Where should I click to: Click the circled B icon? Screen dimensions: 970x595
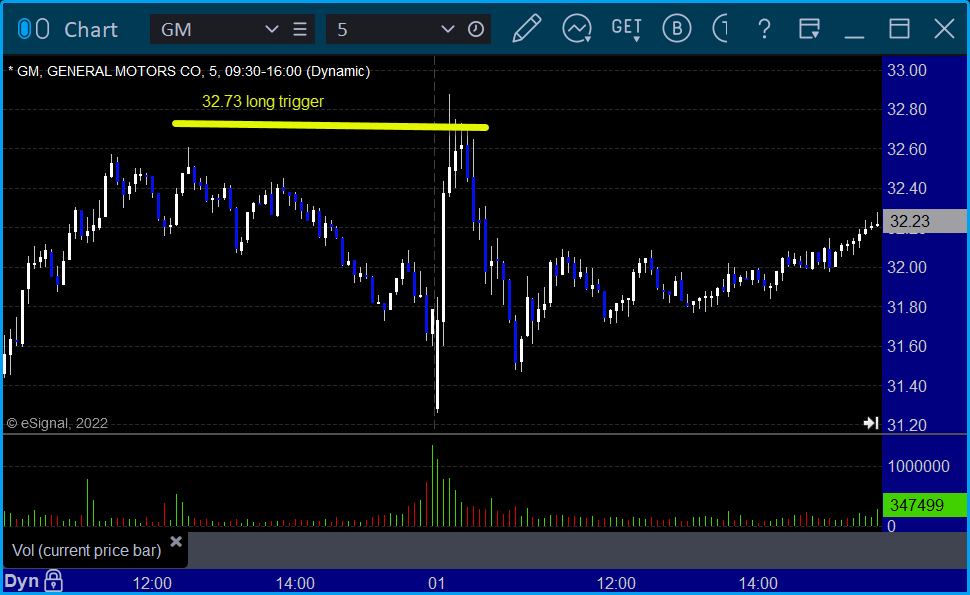[677, 28]
